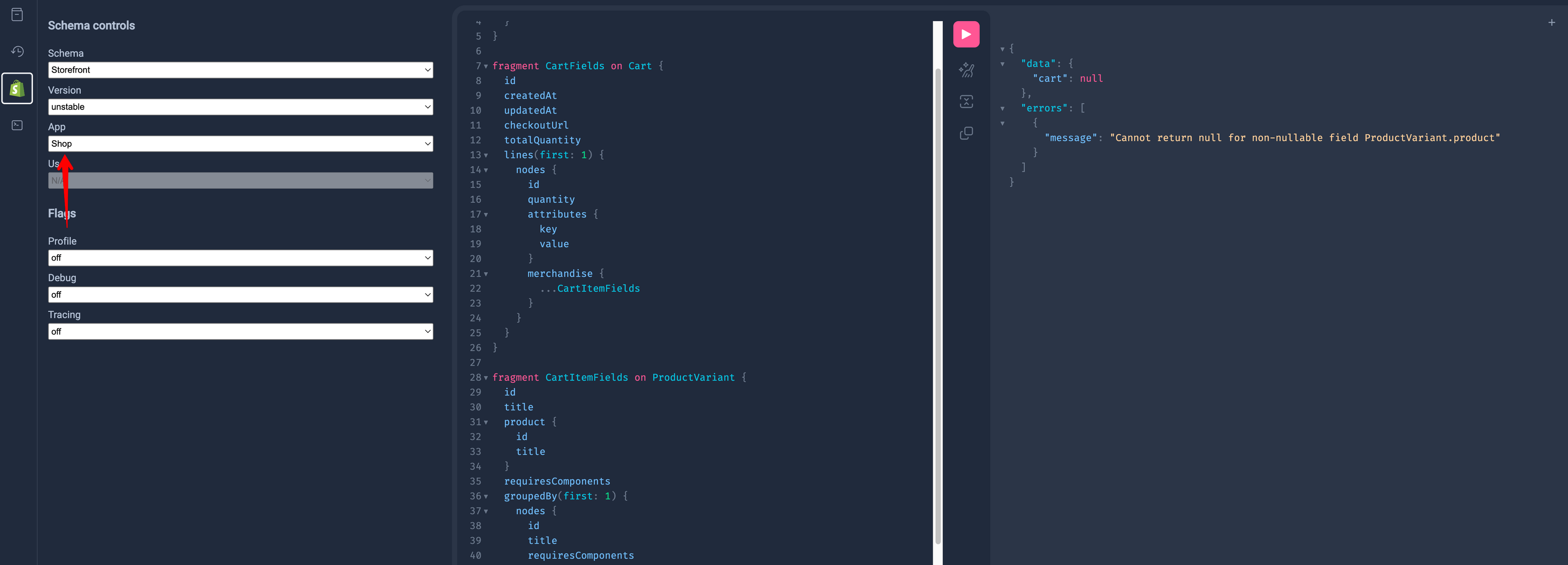Open the Debug flag dropdown
Viewport: 1568px width, 565px height.
point(240,295)
